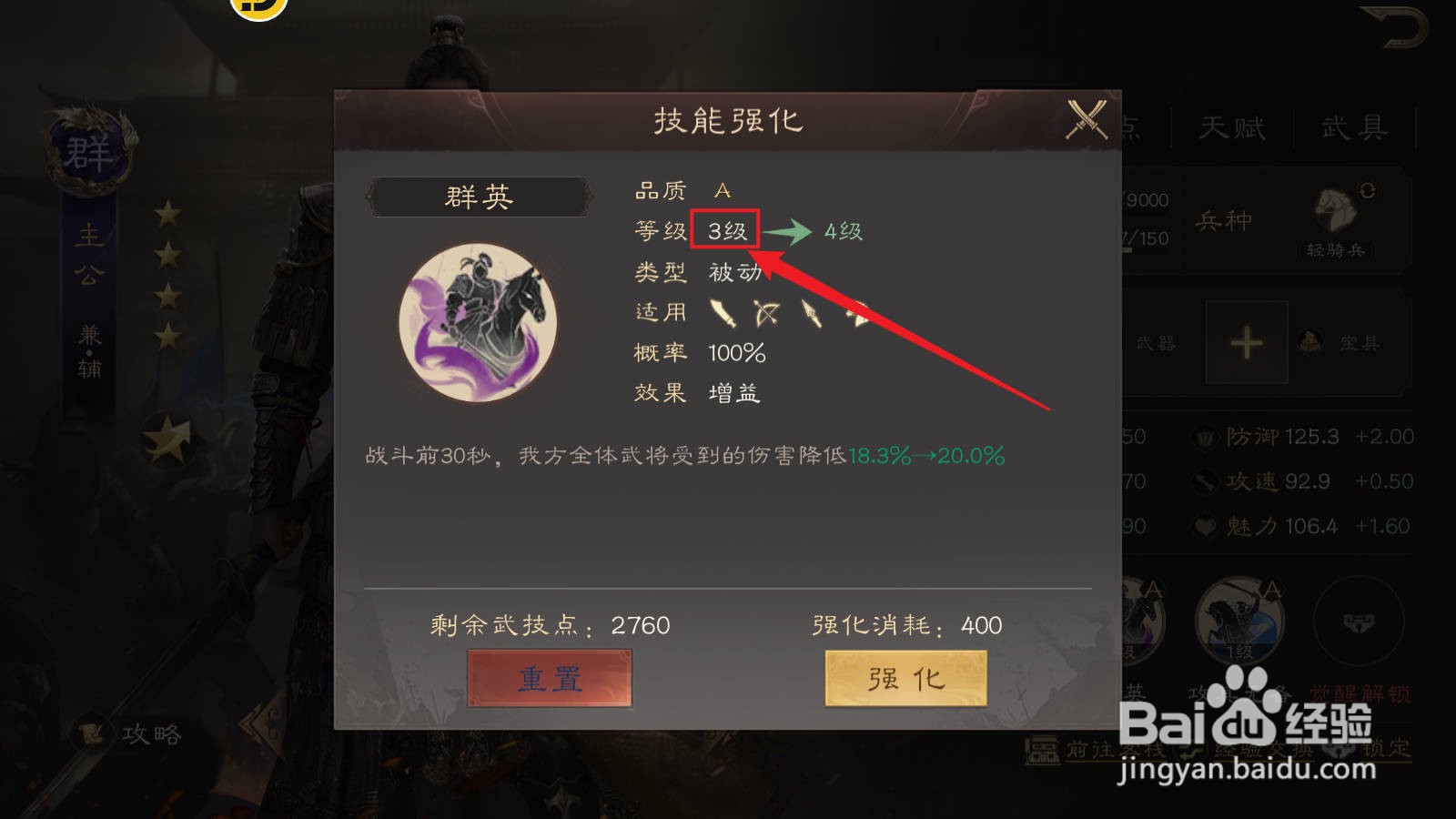Click the bow weapon type icon

coord(767,313)
